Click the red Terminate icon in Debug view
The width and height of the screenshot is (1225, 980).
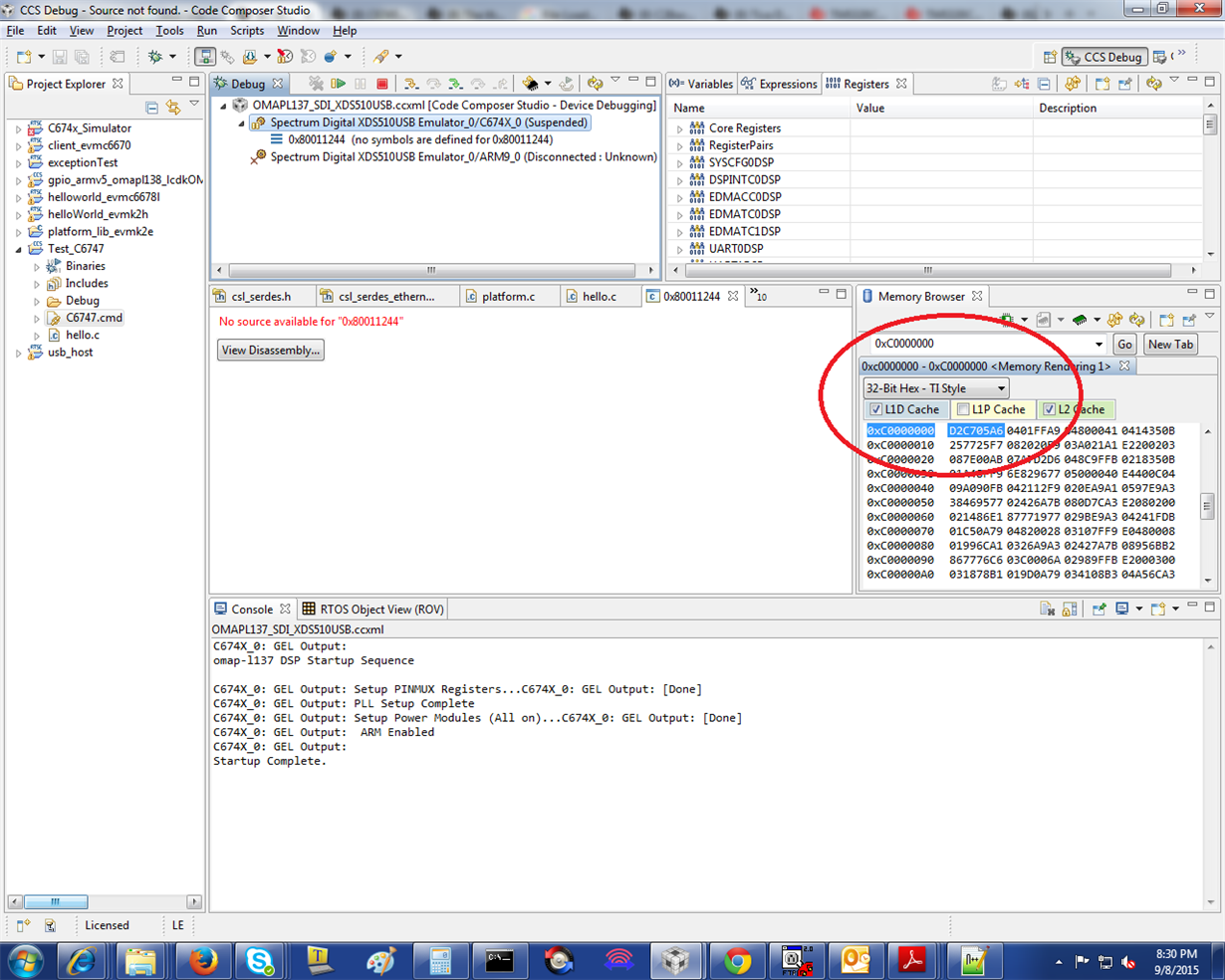381,84
